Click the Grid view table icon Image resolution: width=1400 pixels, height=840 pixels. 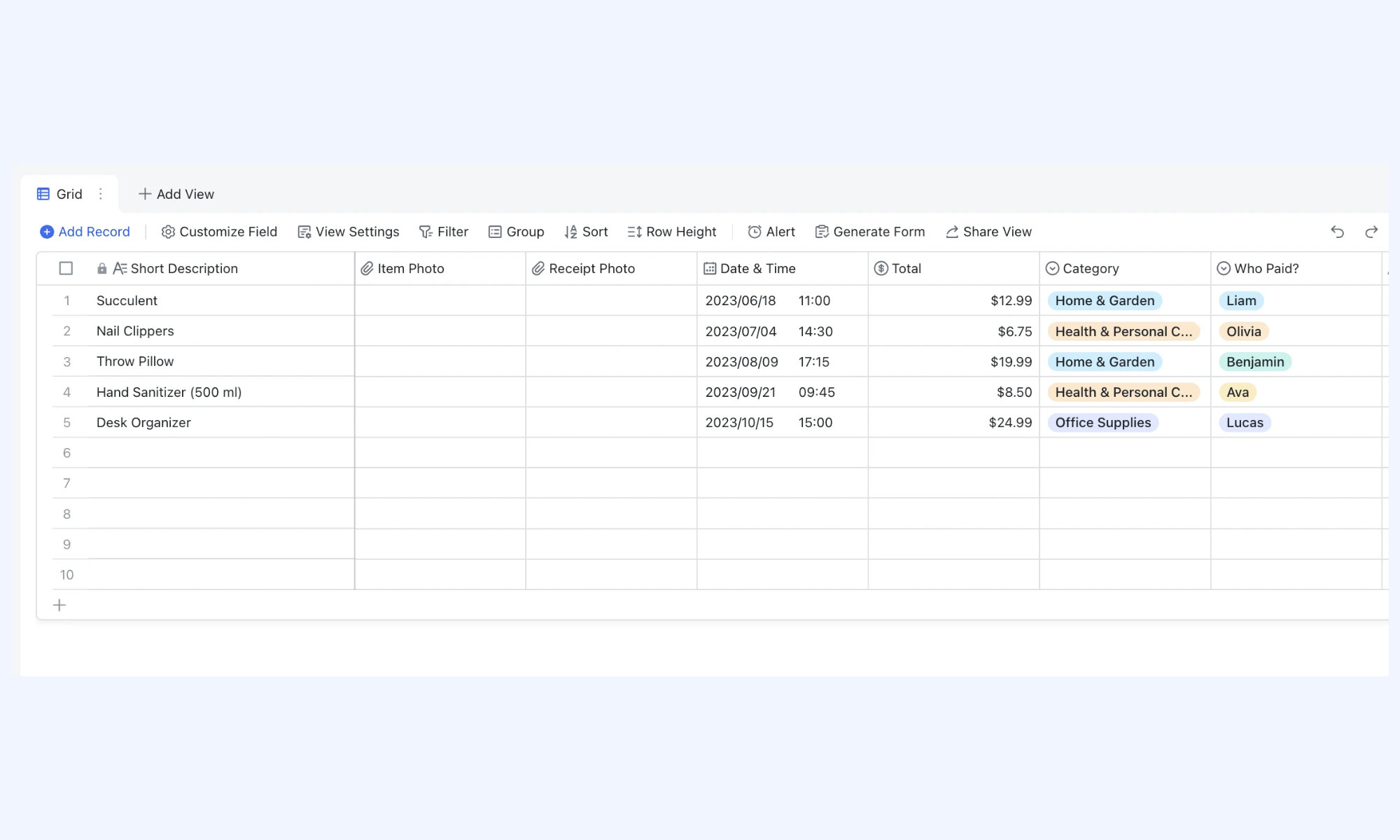43,194
